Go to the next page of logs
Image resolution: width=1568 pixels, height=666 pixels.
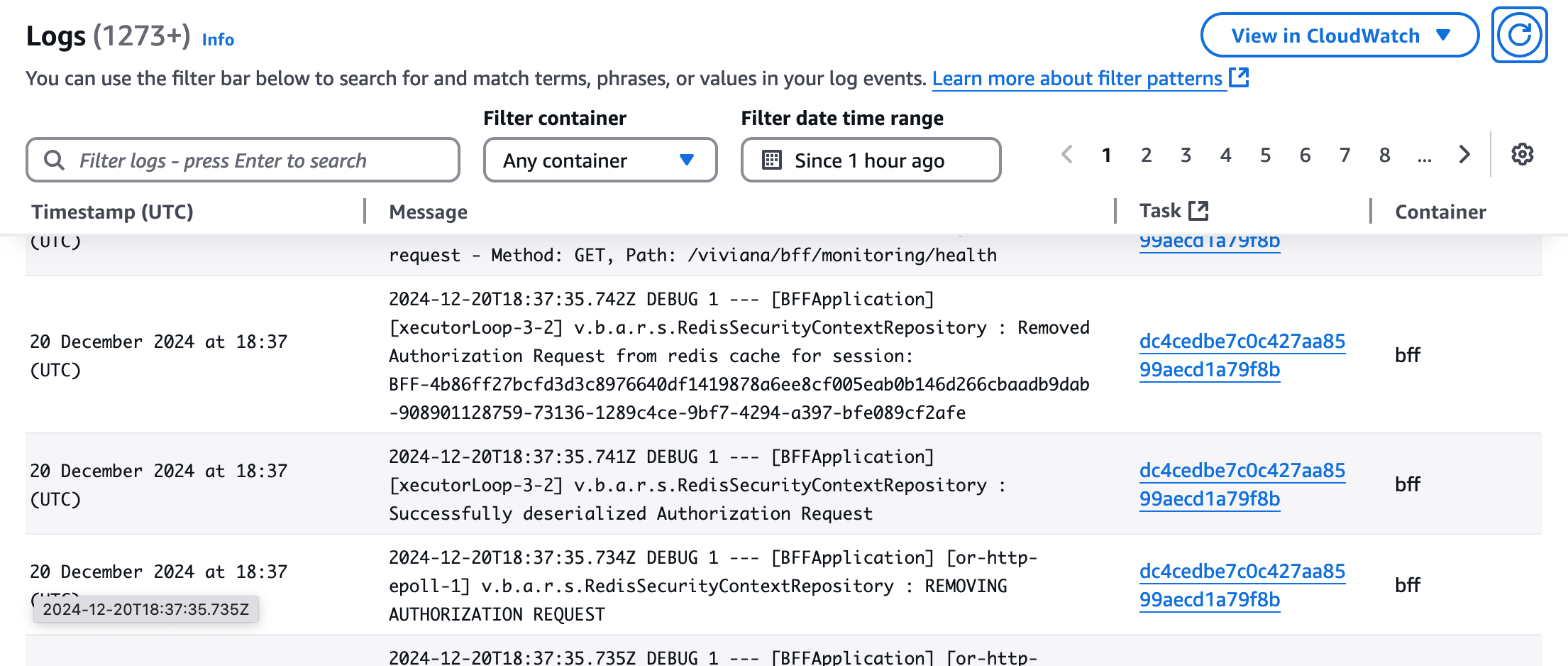(x=1464, y=155)
